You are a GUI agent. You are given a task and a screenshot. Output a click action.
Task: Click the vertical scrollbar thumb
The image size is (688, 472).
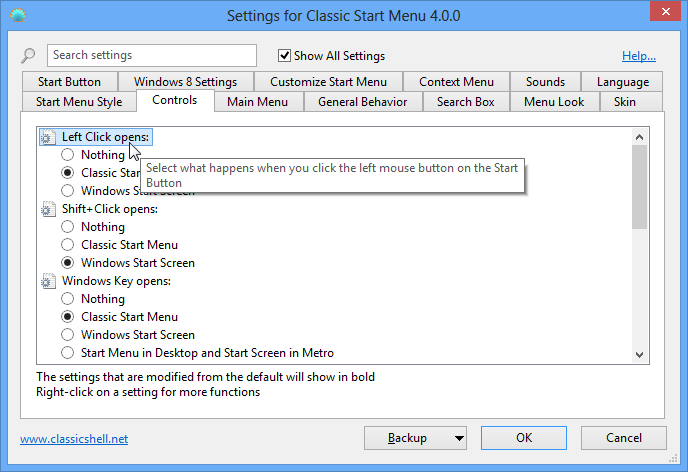coord(639,185)
